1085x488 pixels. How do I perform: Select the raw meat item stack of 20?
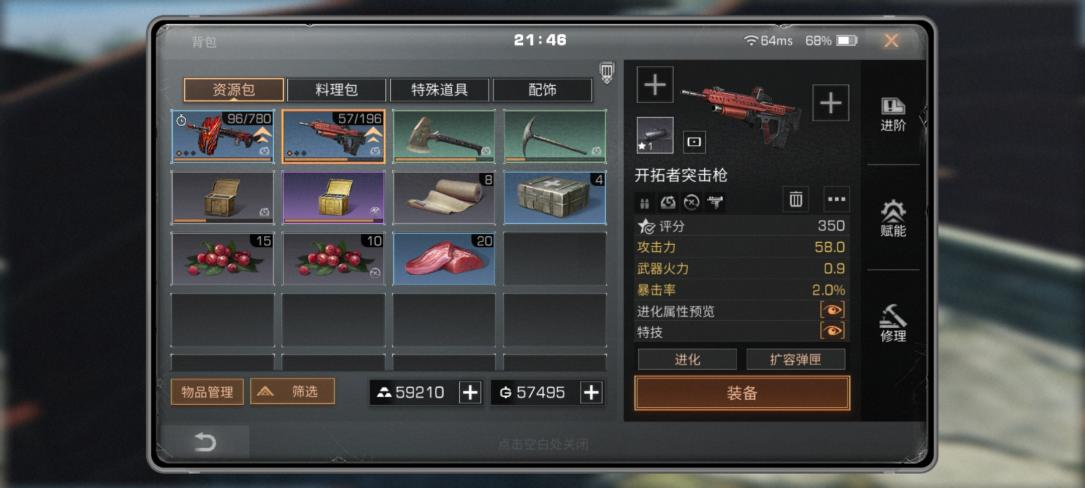pyautogui.click(x=444, y=259)
